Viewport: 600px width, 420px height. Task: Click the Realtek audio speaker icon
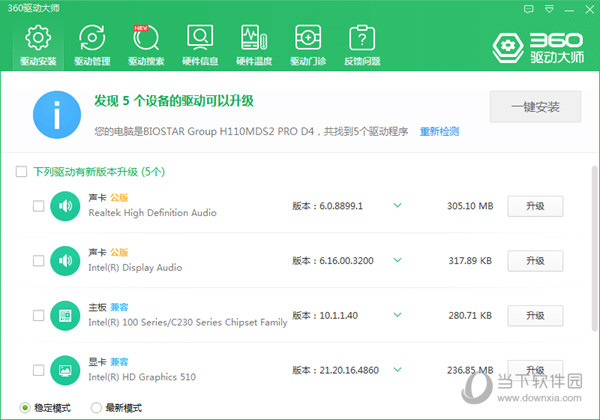[65, 207]
